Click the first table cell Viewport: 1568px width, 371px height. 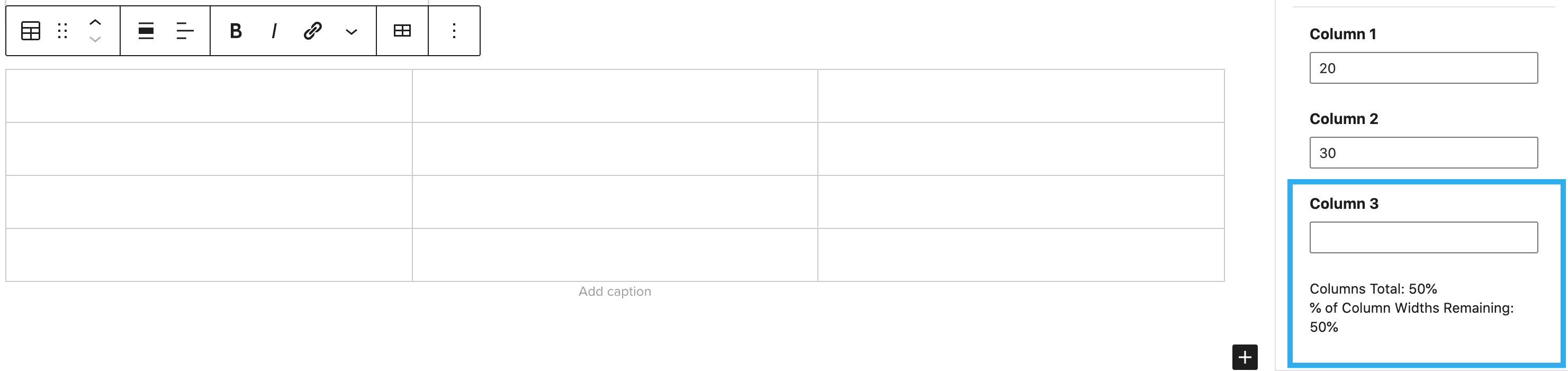[209, 96]
